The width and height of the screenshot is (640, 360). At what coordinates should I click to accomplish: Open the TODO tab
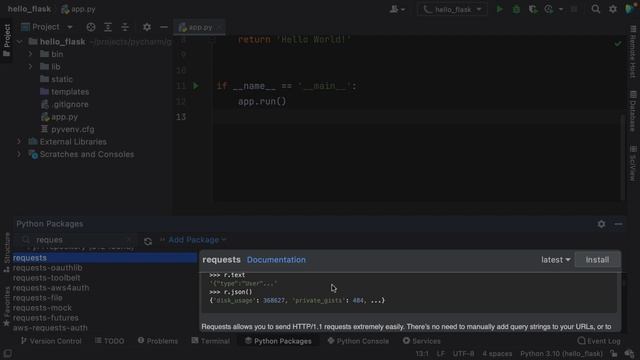pyautogui.click(x=109, y=341)
